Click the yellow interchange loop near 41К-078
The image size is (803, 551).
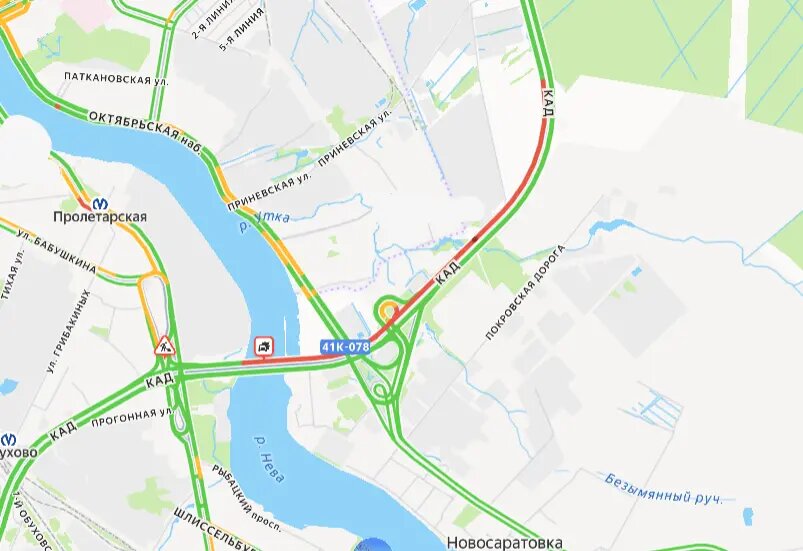(388, 310)
